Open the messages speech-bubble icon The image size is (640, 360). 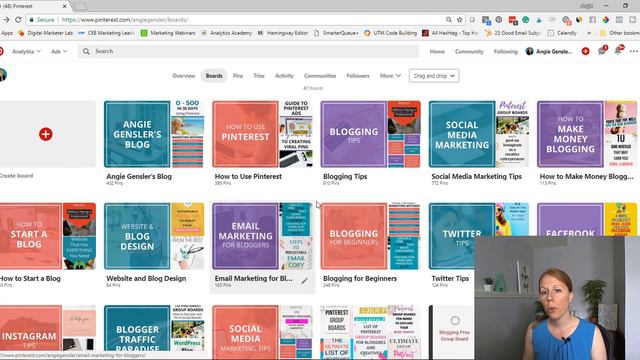pos(602,51)
